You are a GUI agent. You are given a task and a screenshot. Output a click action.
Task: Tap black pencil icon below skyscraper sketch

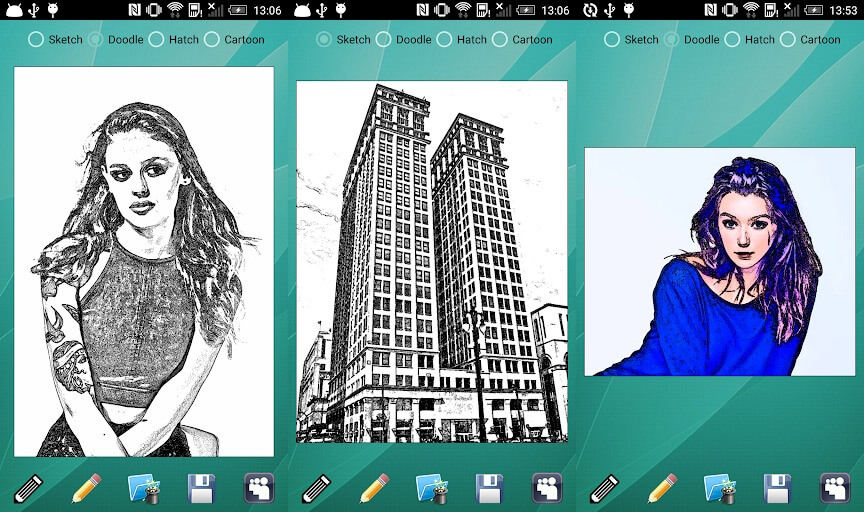(317, 488)
